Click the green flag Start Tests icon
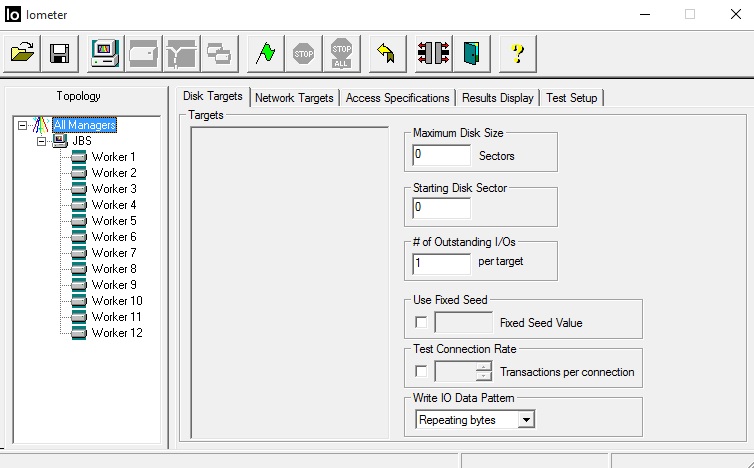Image resolution: width=754 pixels, height=468 pixels. tap(265, 53)
